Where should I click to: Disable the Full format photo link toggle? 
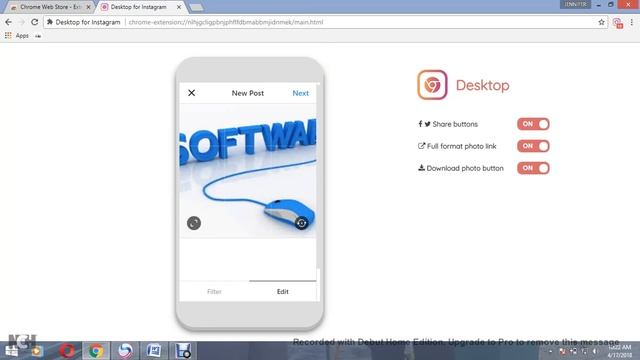coord(533,146)
